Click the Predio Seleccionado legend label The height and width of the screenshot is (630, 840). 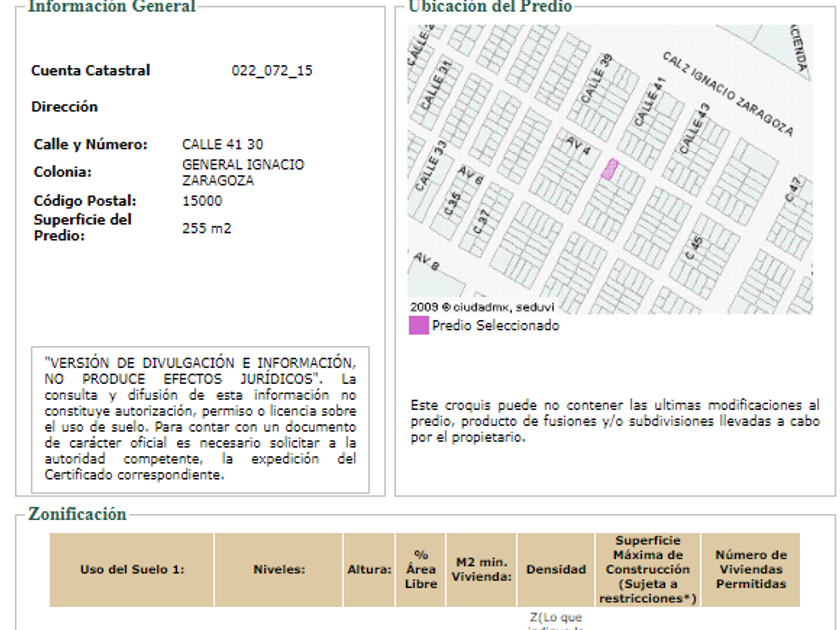tap(496, 326)
